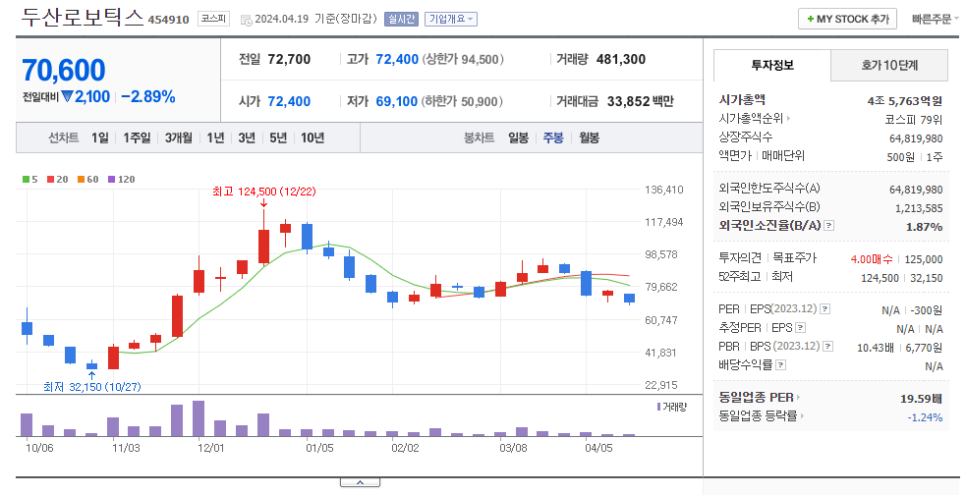Switch to the 호가10단계 tab

pos(889,65)
